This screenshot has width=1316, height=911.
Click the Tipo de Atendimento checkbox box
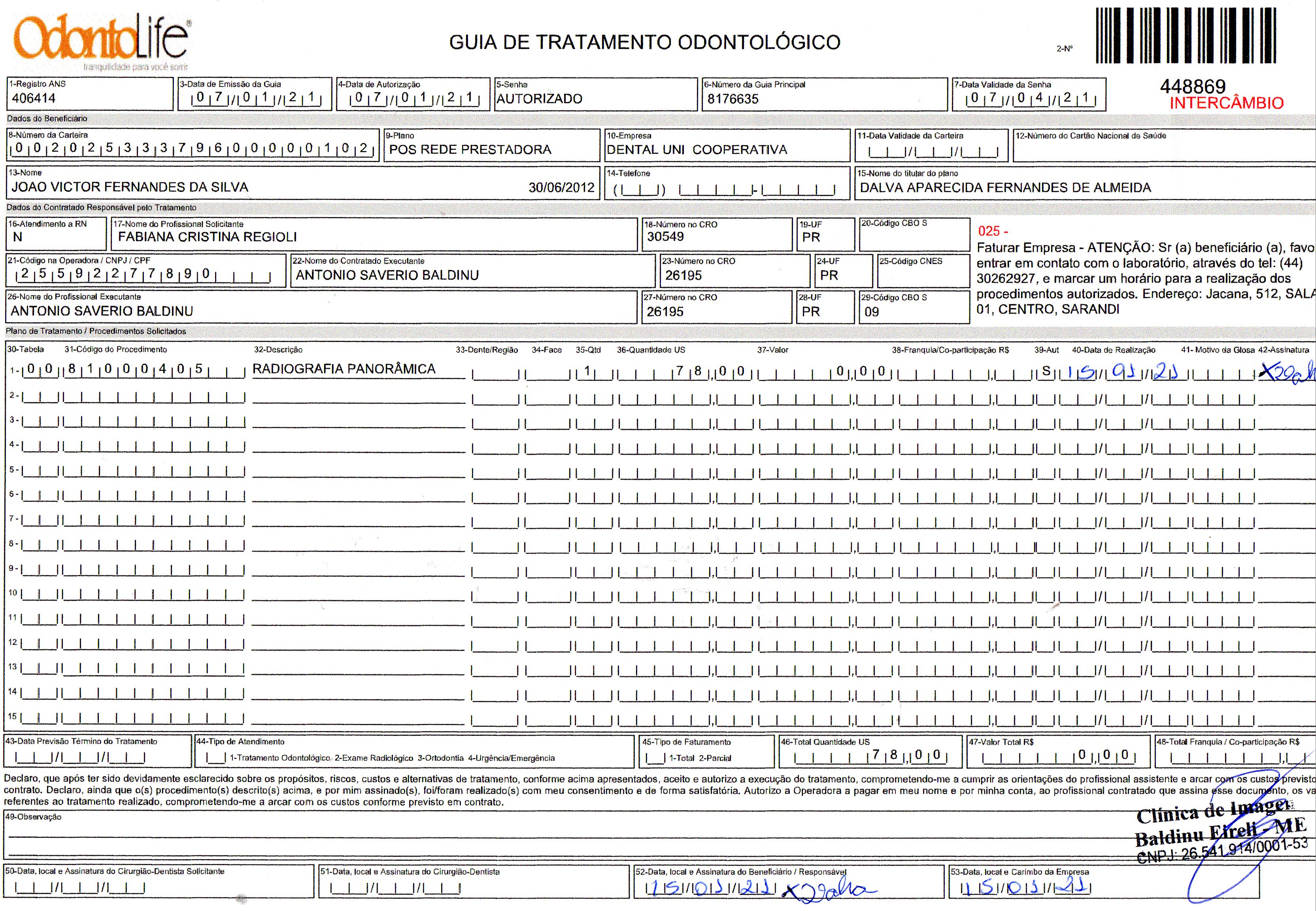pyautogui.click(x=215, y=759)
